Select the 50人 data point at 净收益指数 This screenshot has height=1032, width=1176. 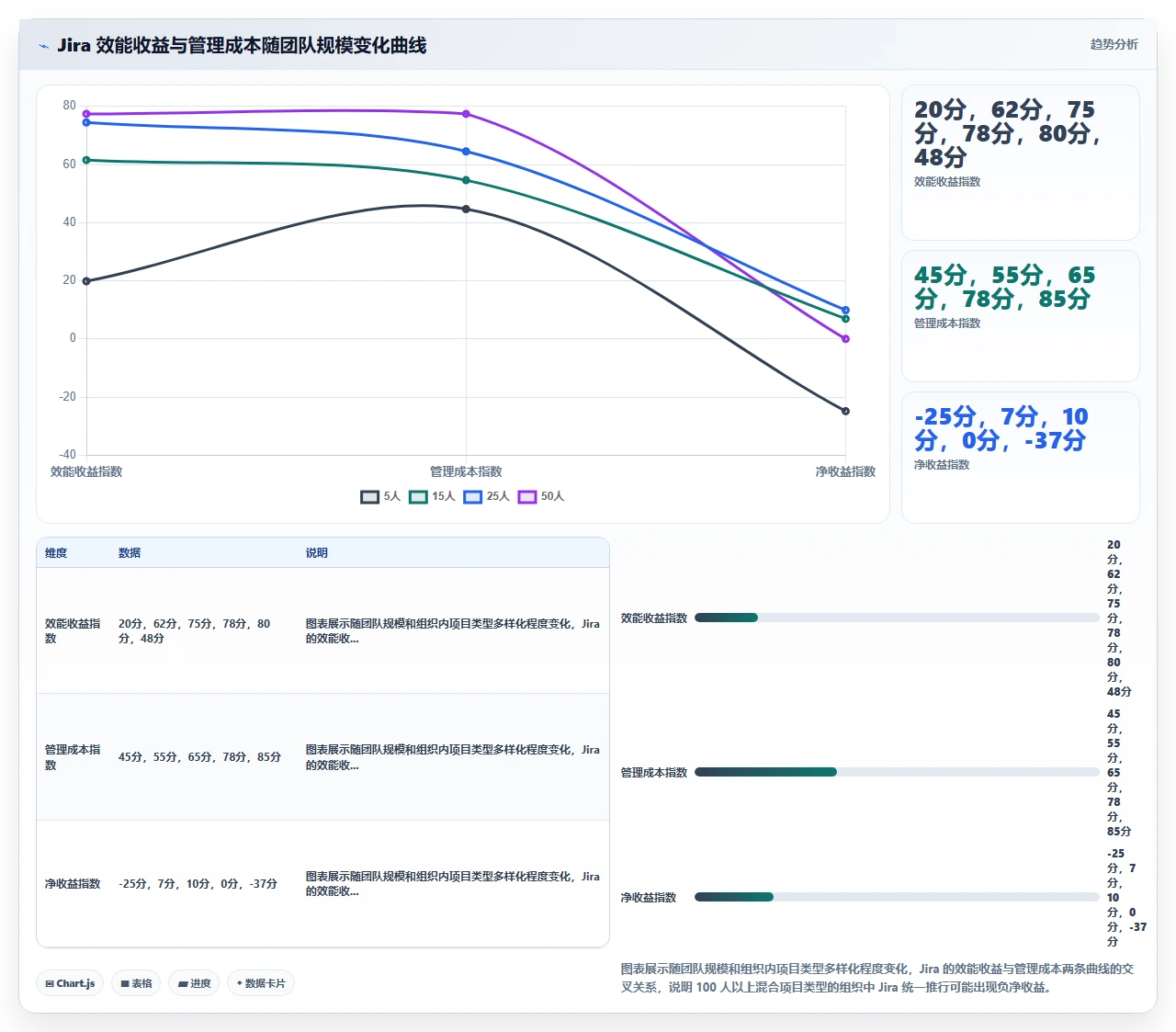tap(845, 339)
